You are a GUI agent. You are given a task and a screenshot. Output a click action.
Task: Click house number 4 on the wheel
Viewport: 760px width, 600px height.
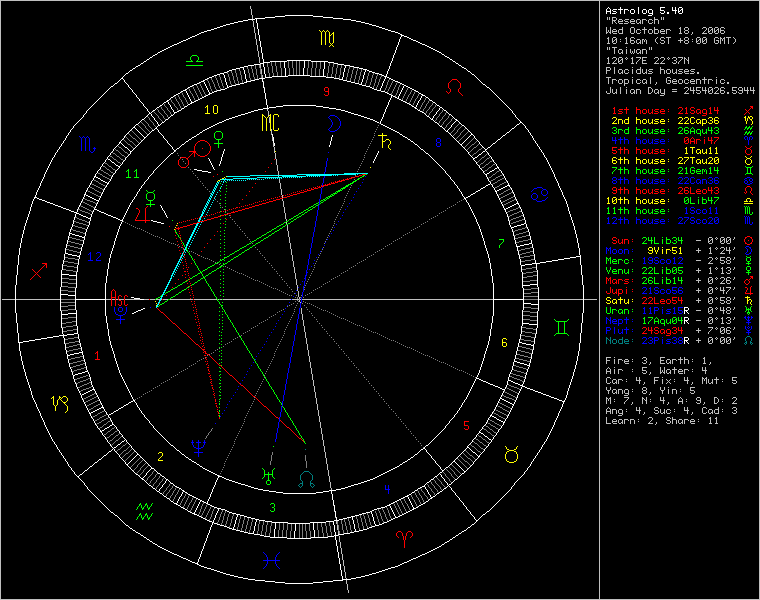tap(387, 489)
